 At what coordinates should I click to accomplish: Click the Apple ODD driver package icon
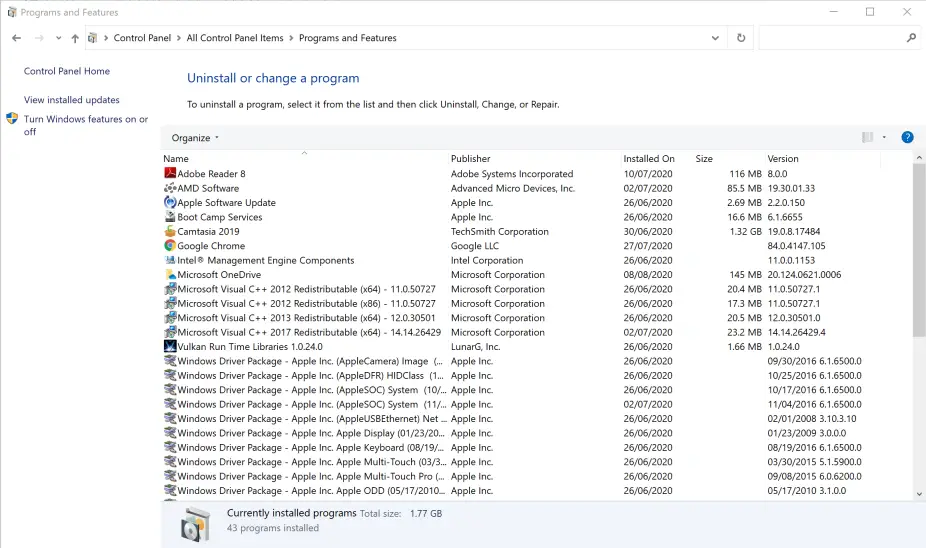coord(170,490)
